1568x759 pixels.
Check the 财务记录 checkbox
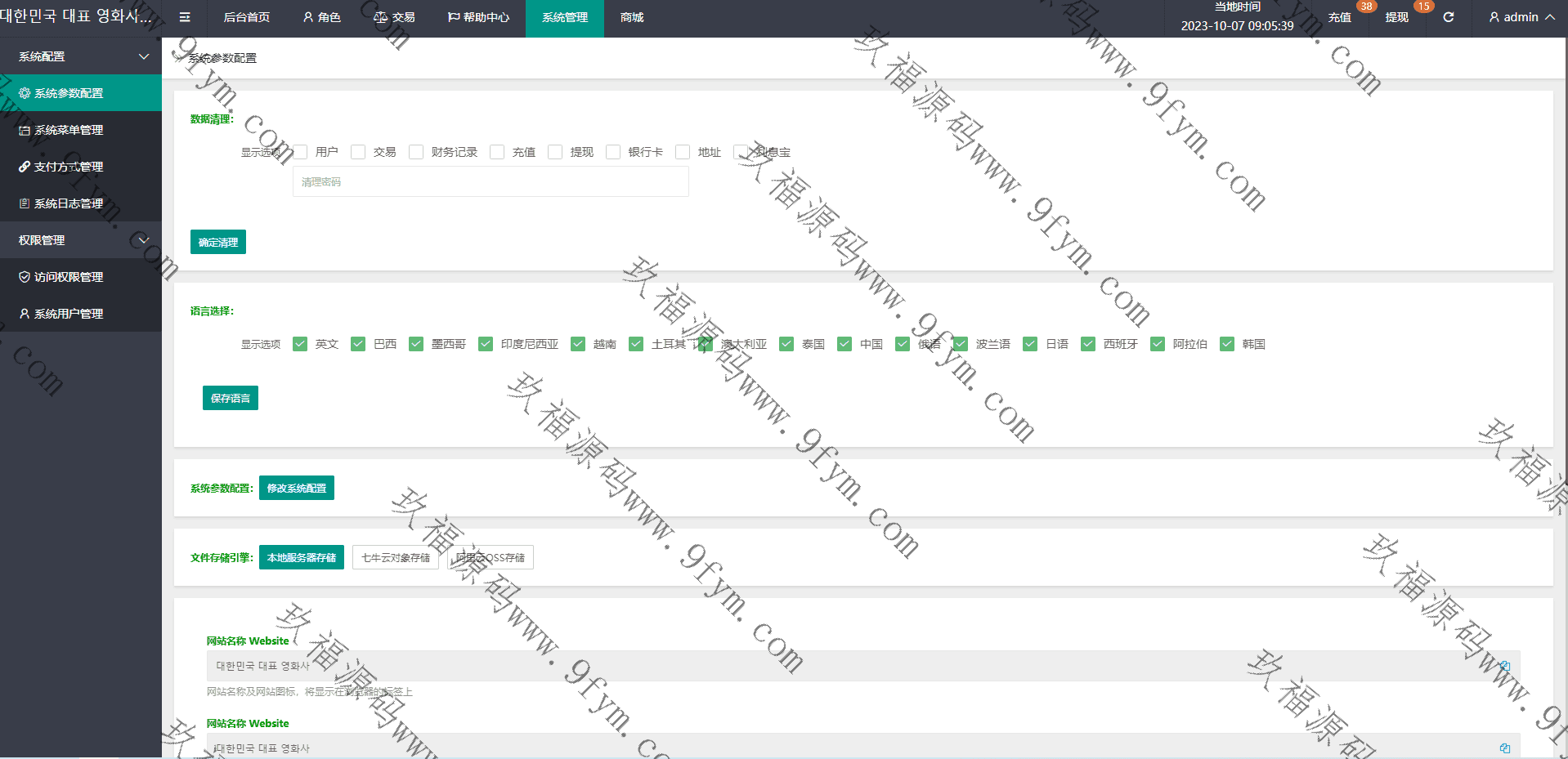coord(416,152)
